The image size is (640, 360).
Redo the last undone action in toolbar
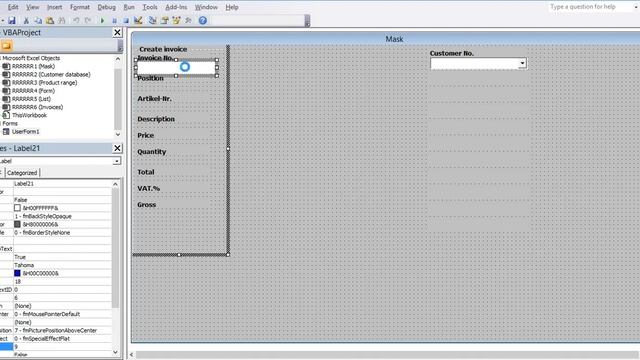coord(88,20)
